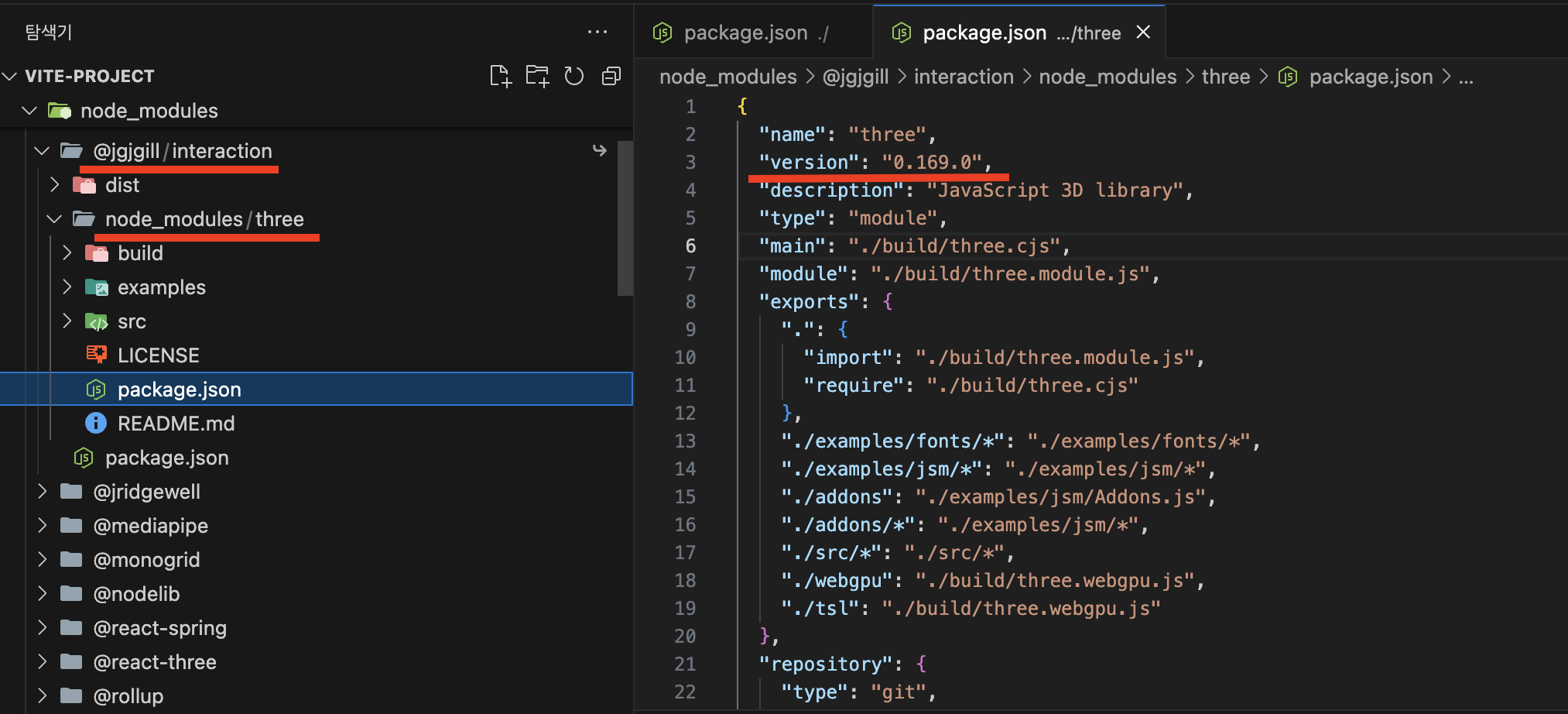The height and width of the screenshot is (714, 1568).
Task: Click the dist folder icon
Action: [84, 185]
